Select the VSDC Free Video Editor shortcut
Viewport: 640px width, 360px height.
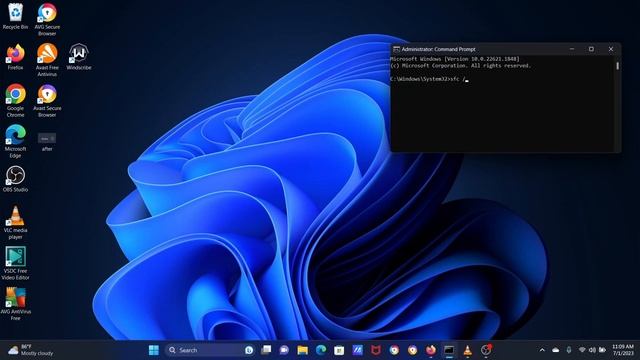[x=16, y=263]
